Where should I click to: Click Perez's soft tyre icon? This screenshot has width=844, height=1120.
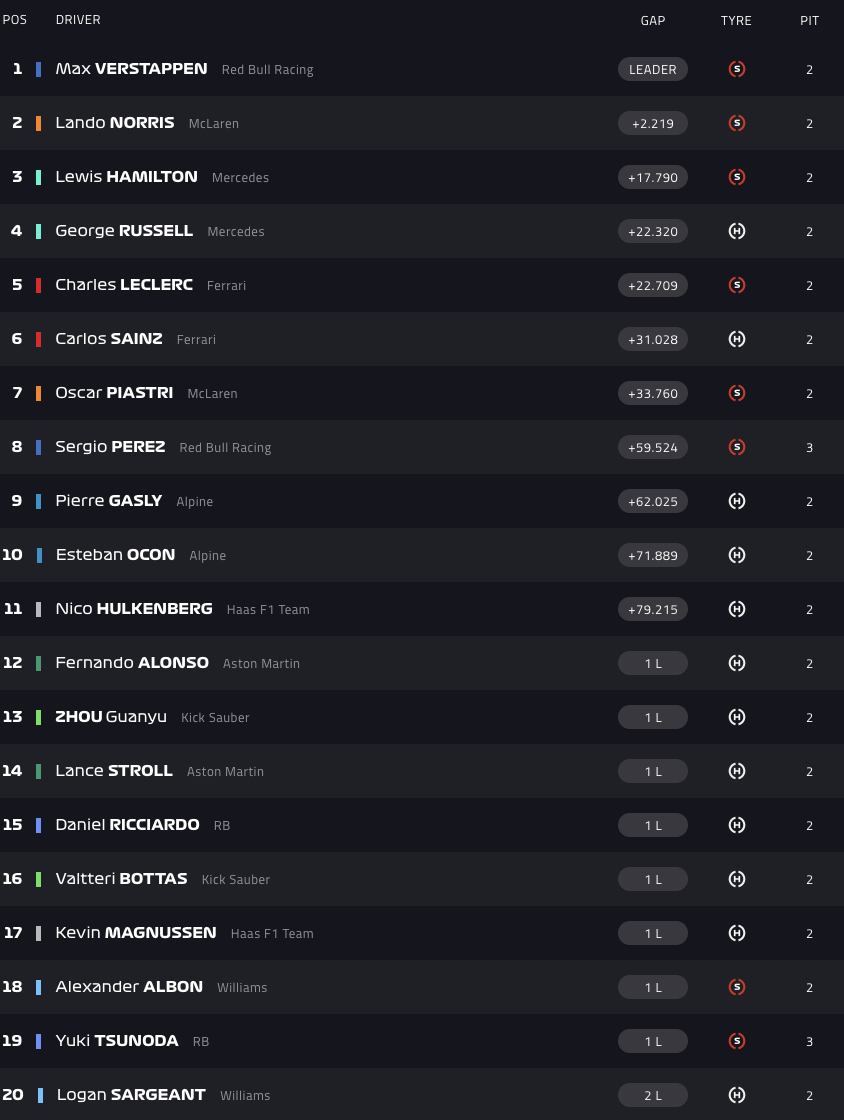(x=737, y=447)
